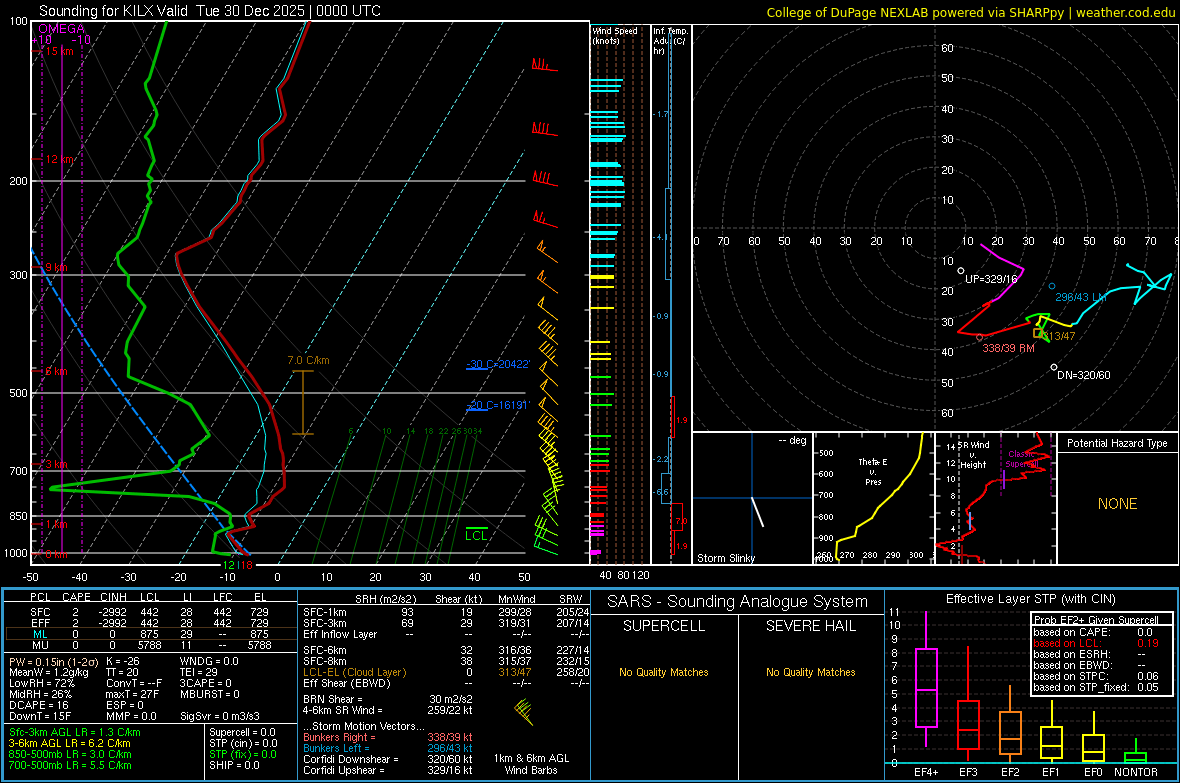Click the MeanW = 1.2g/kg value

click(49, 672)
